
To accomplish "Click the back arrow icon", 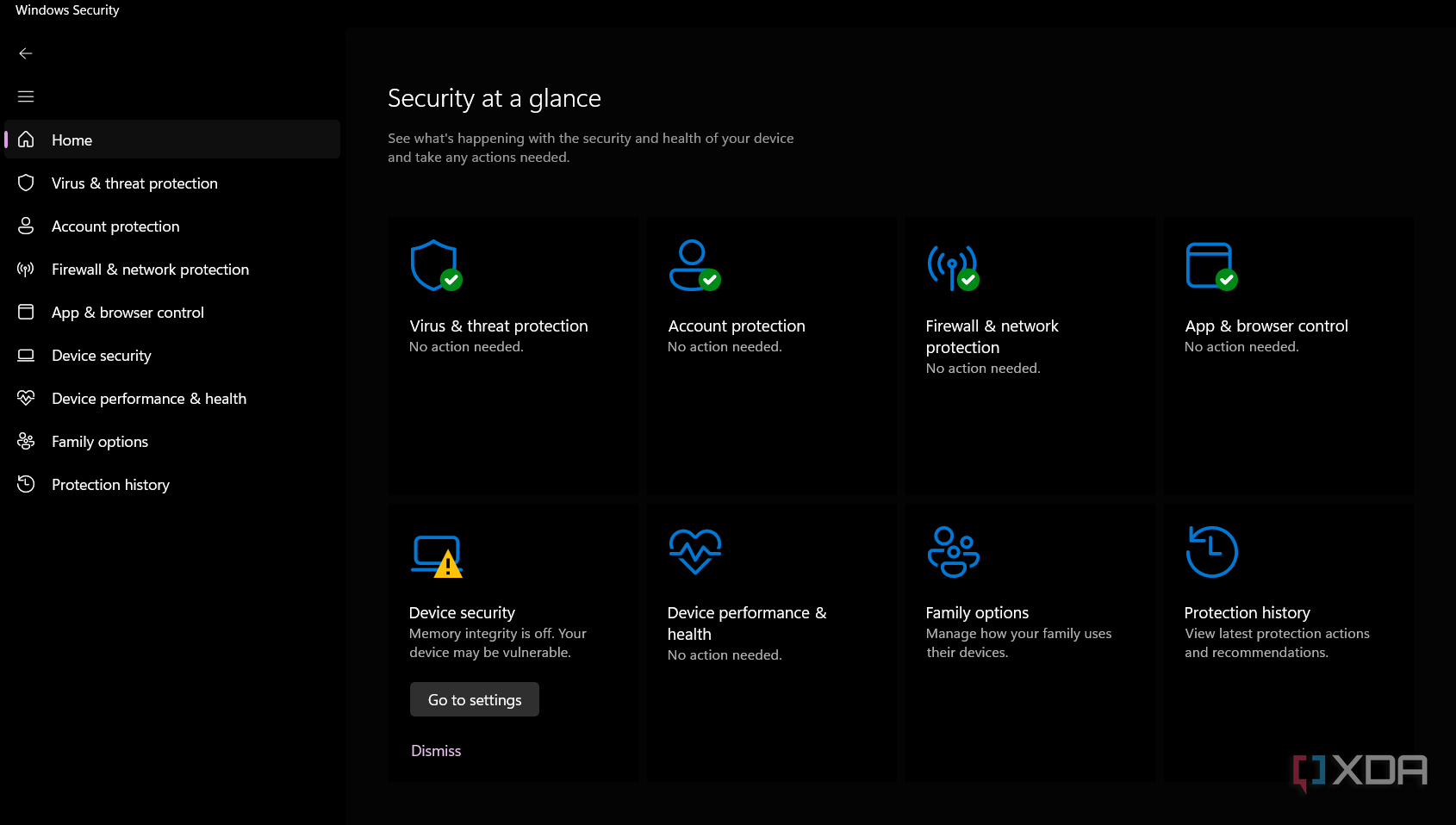I will pos(26,53).
